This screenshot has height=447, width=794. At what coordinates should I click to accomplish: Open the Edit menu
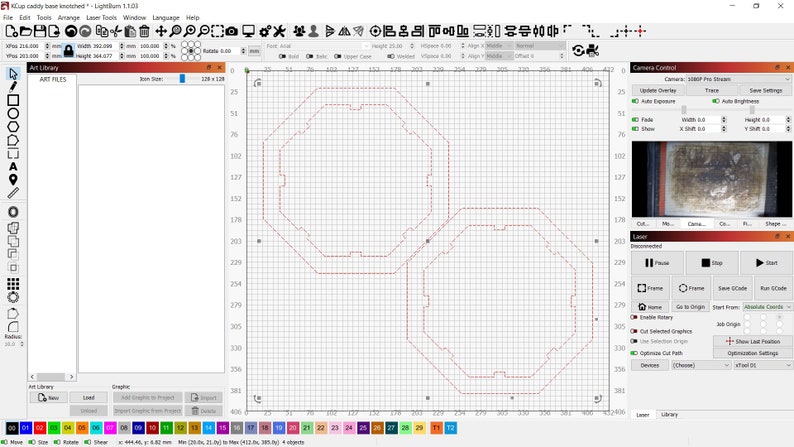tap(25, 17)
